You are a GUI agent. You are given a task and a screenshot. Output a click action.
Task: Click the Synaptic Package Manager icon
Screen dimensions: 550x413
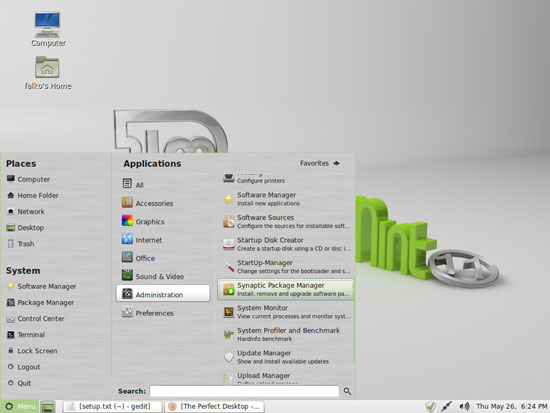pos(229,289)
